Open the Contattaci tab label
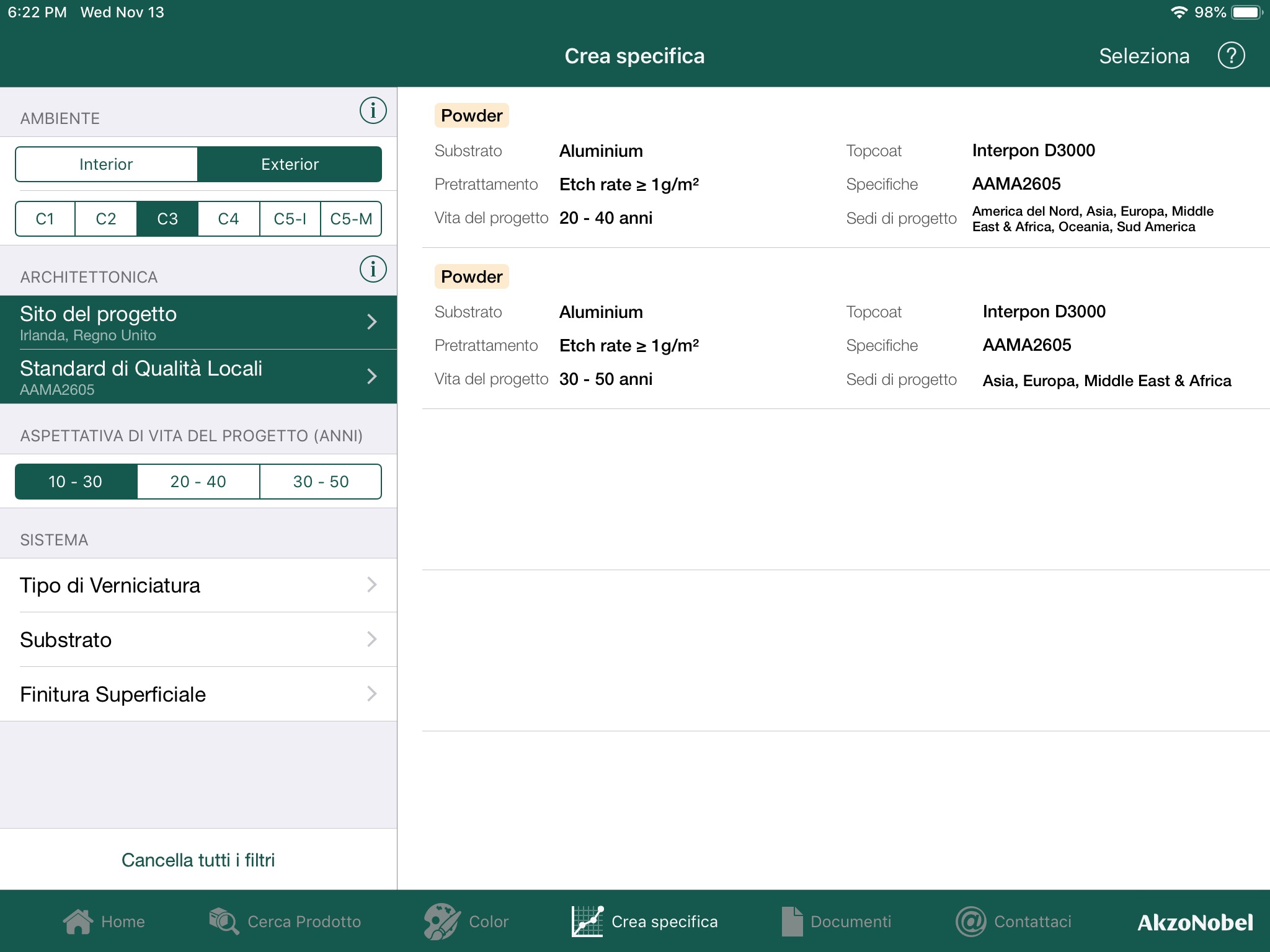This screenshot has height=952, width=1270. (1032, 922)
